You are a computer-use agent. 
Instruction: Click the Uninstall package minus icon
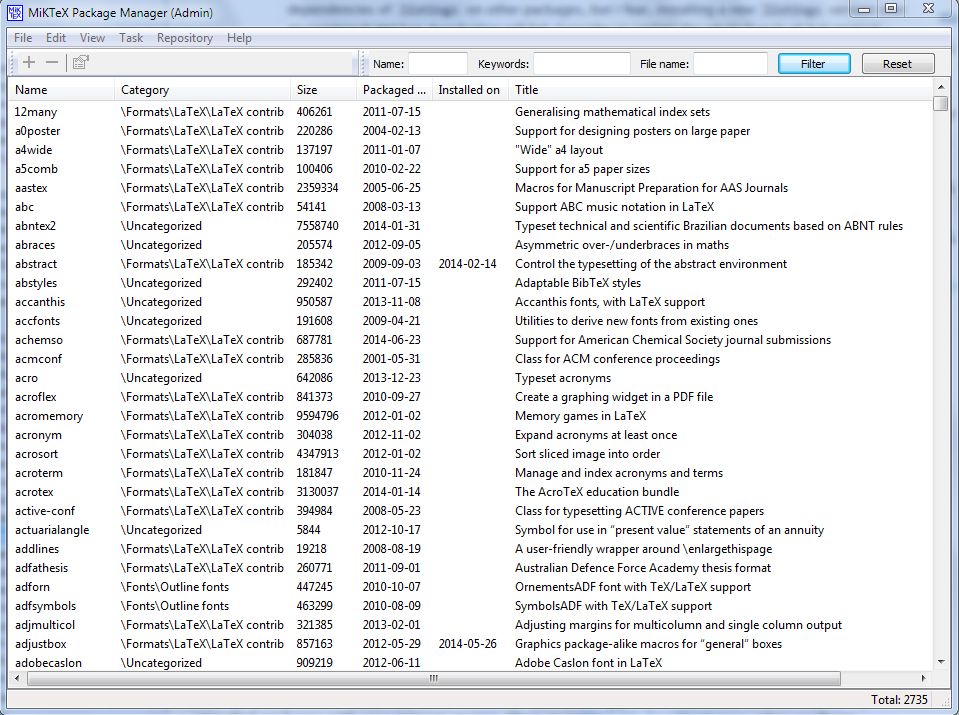click(x=52, y=62)
